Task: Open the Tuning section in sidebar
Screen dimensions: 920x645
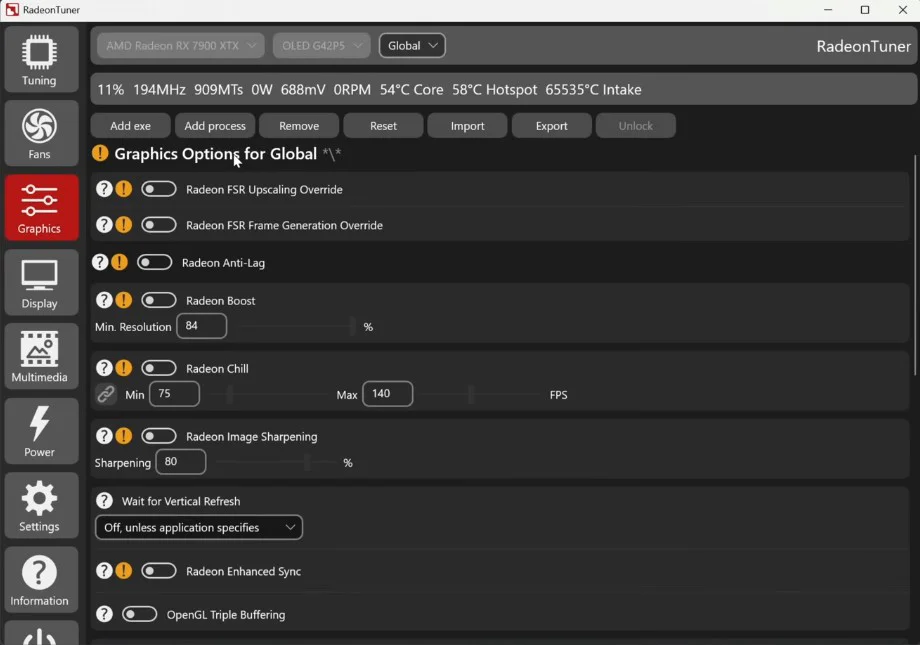Action: [40, 60]
